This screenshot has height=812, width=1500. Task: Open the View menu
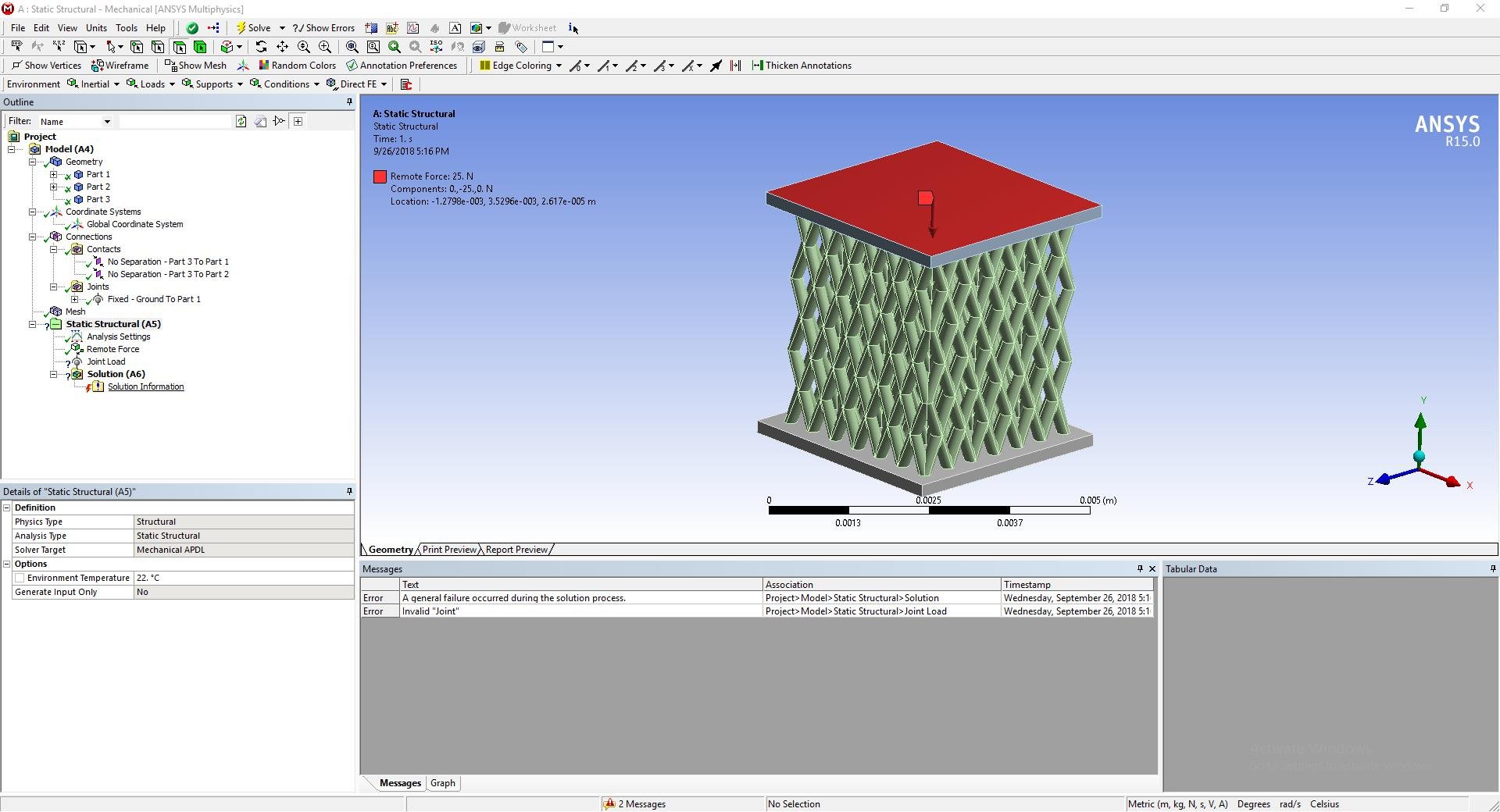point(67,28)
